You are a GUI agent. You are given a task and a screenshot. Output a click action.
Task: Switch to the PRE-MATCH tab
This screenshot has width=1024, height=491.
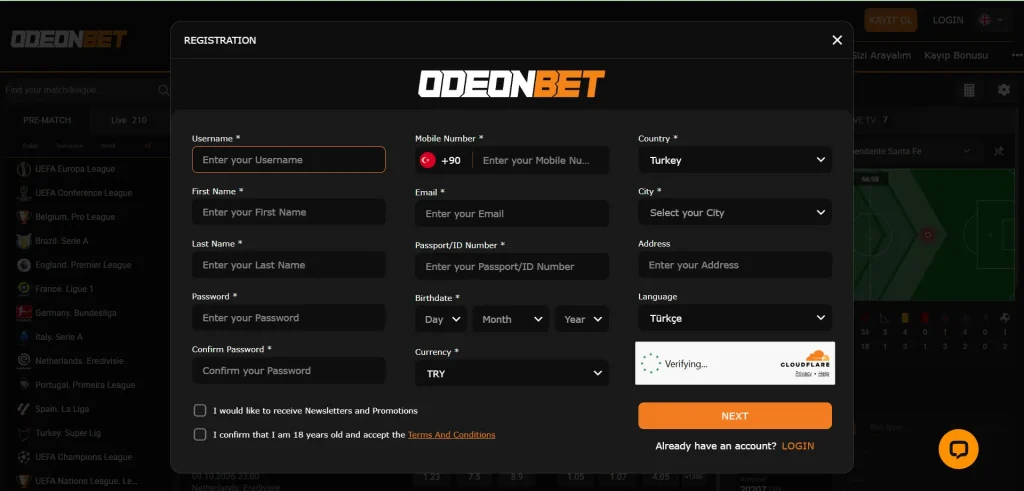click(47, 120)
